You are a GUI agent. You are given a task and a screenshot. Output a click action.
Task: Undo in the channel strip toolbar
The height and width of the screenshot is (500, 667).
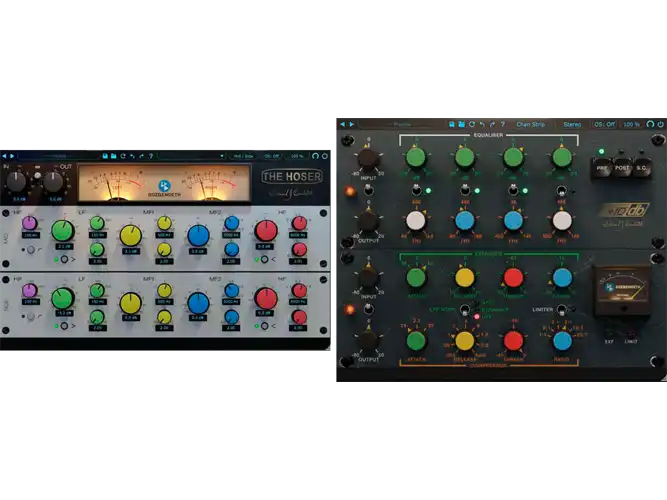(482, 124)
